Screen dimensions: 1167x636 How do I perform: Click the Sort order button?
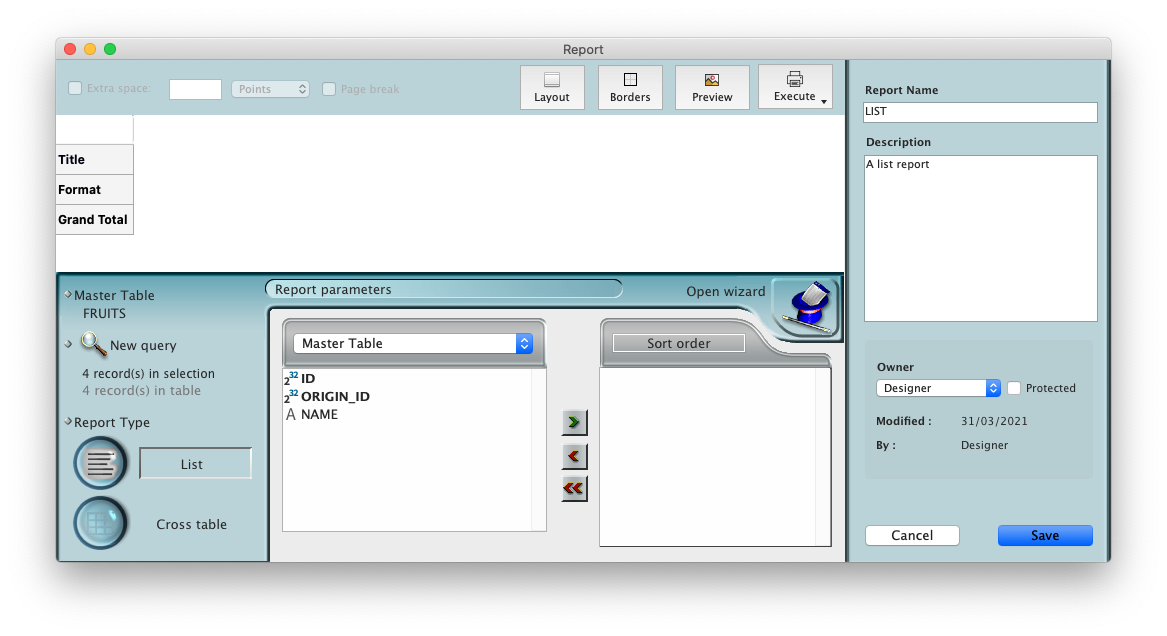pyautogui.click(x=678, y=343)
